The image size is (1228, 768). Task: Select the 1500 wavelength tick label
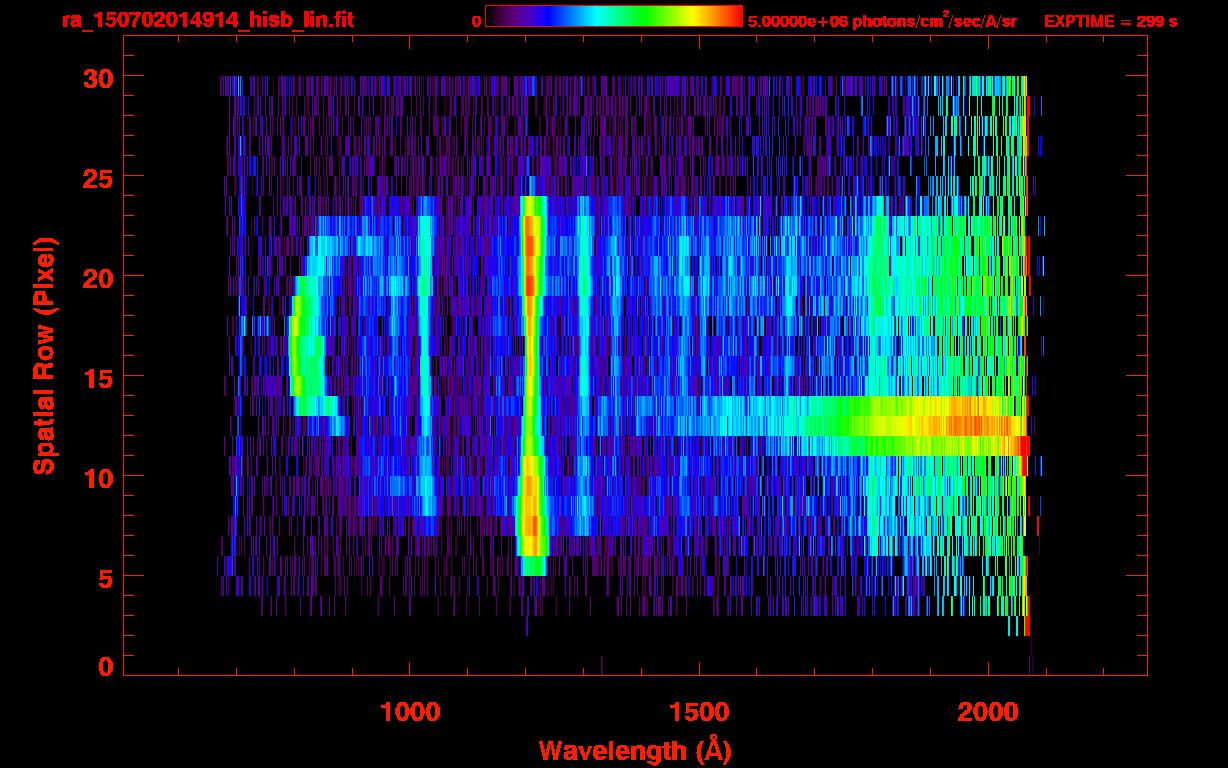click(x=698, y=712)
